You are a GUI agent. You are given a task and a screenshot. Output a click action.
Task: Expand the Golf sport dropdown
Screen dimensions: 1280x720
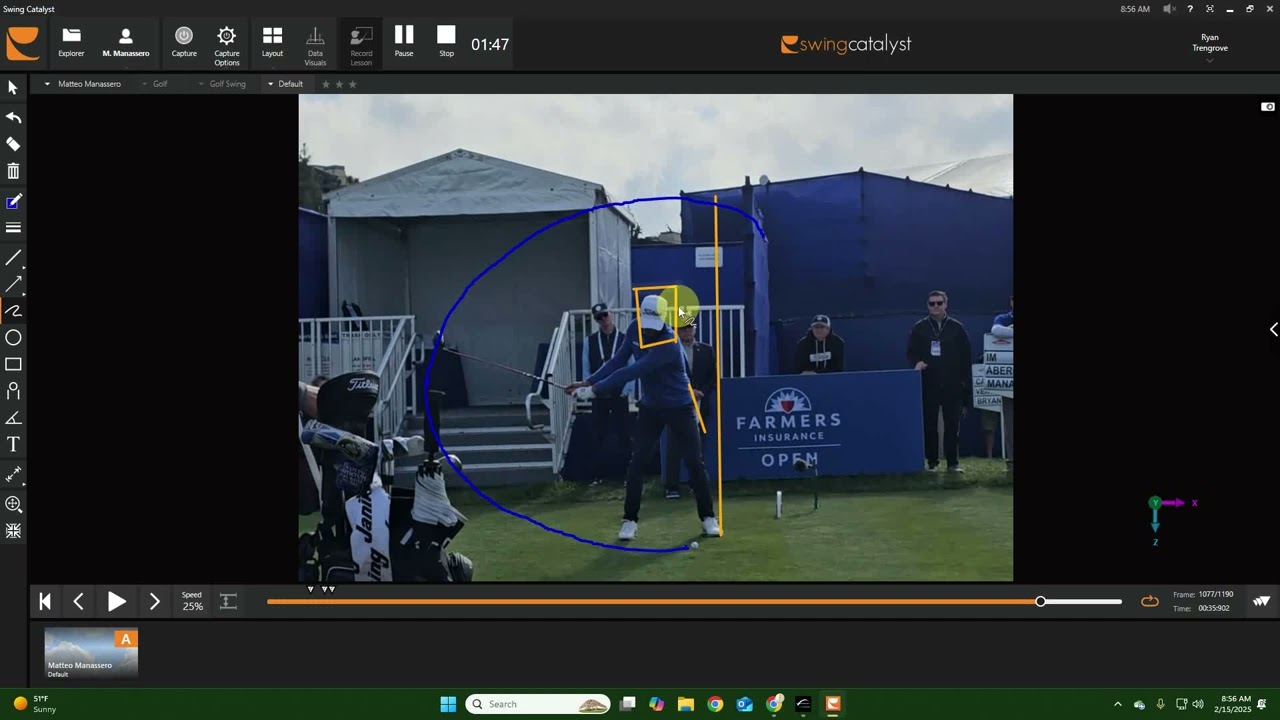154,84
